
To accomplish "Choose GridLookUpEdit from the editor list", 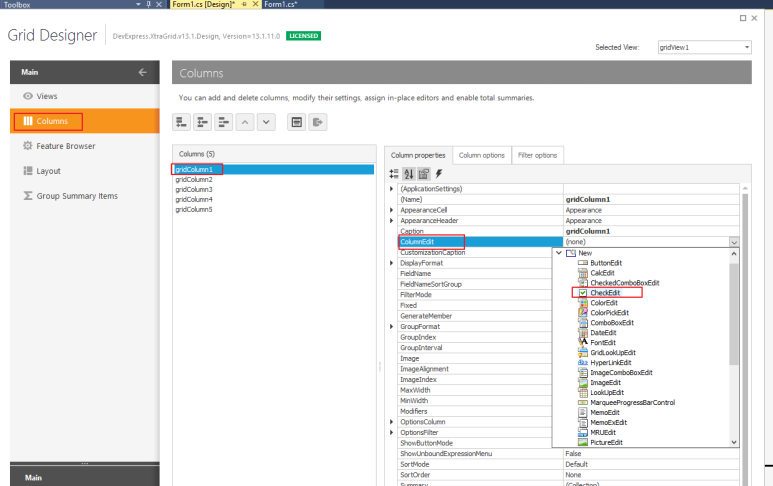I will 613,352.
